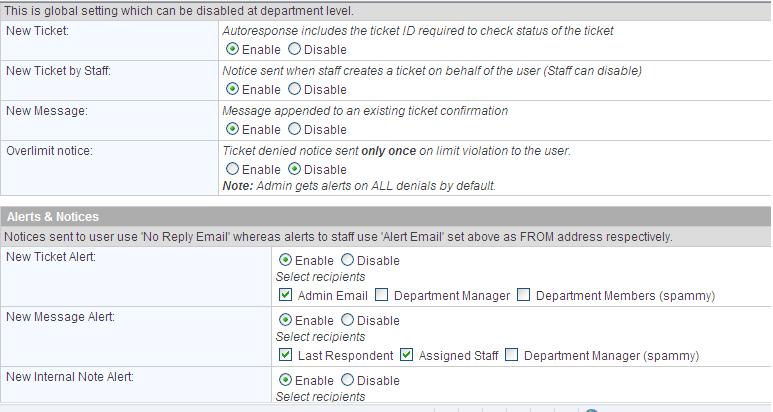Enable the New Ticket Alert
The image size is (773, 412).
coord(285,260)
